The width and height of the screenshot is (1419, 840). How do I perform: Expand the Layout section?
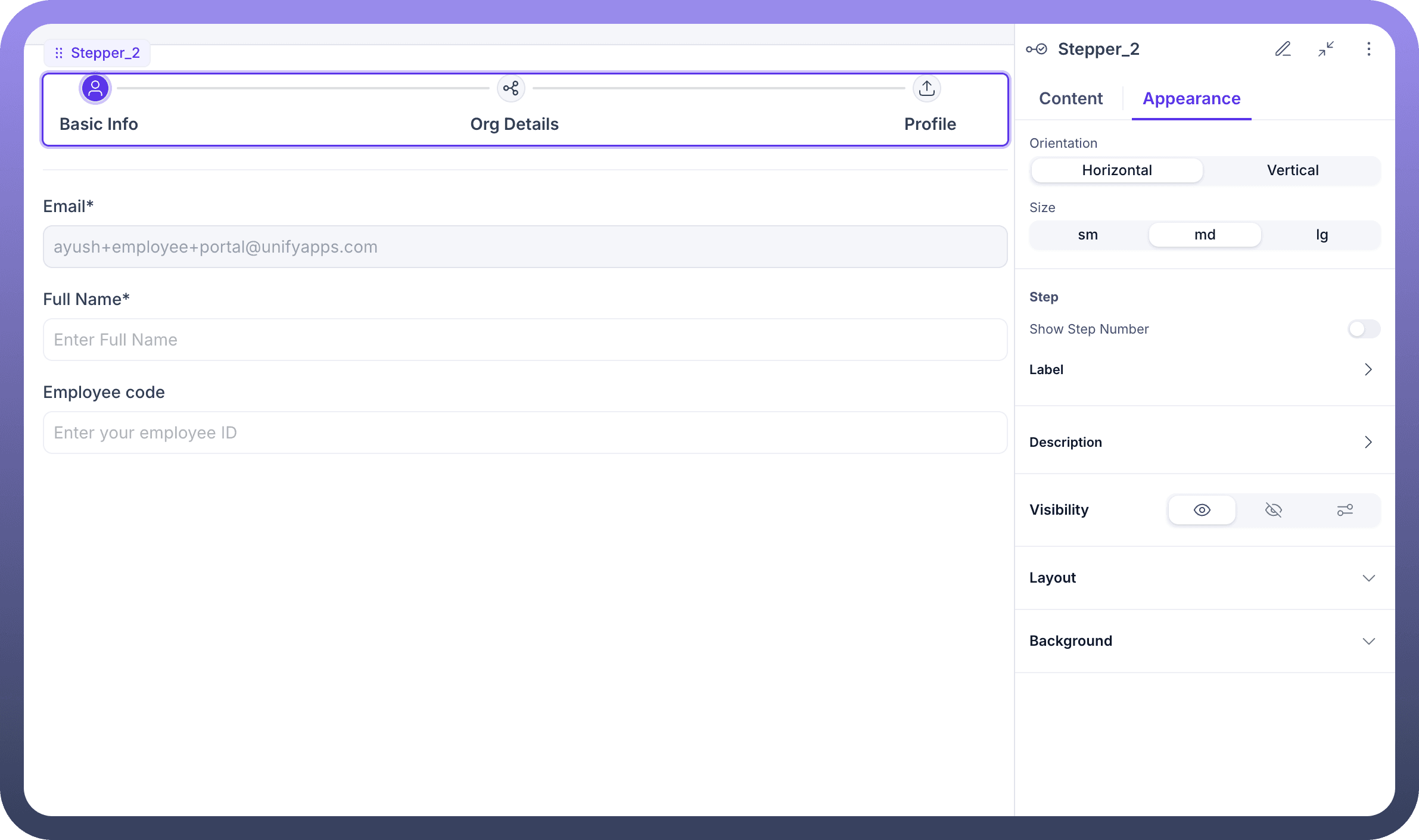[x=1368, y=578]
